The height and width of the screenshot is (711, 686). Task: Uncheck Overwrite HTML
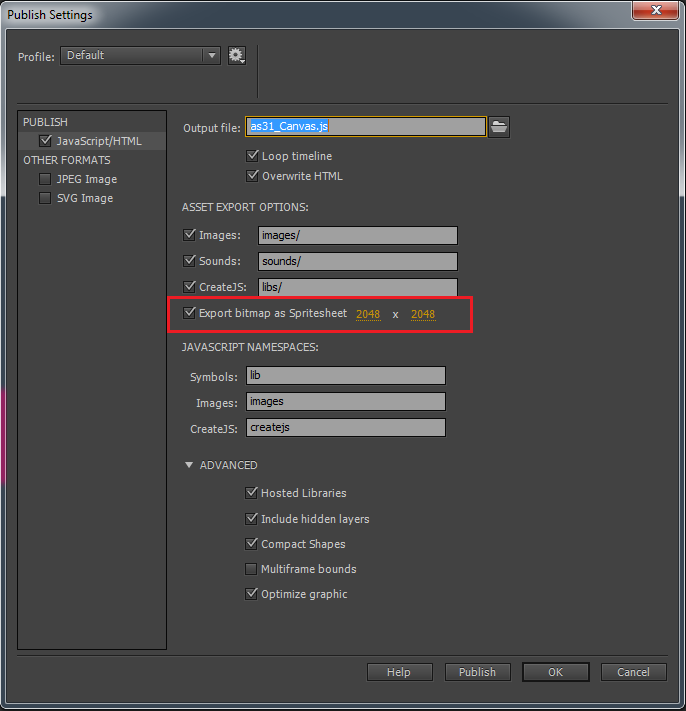click(252, 176)
